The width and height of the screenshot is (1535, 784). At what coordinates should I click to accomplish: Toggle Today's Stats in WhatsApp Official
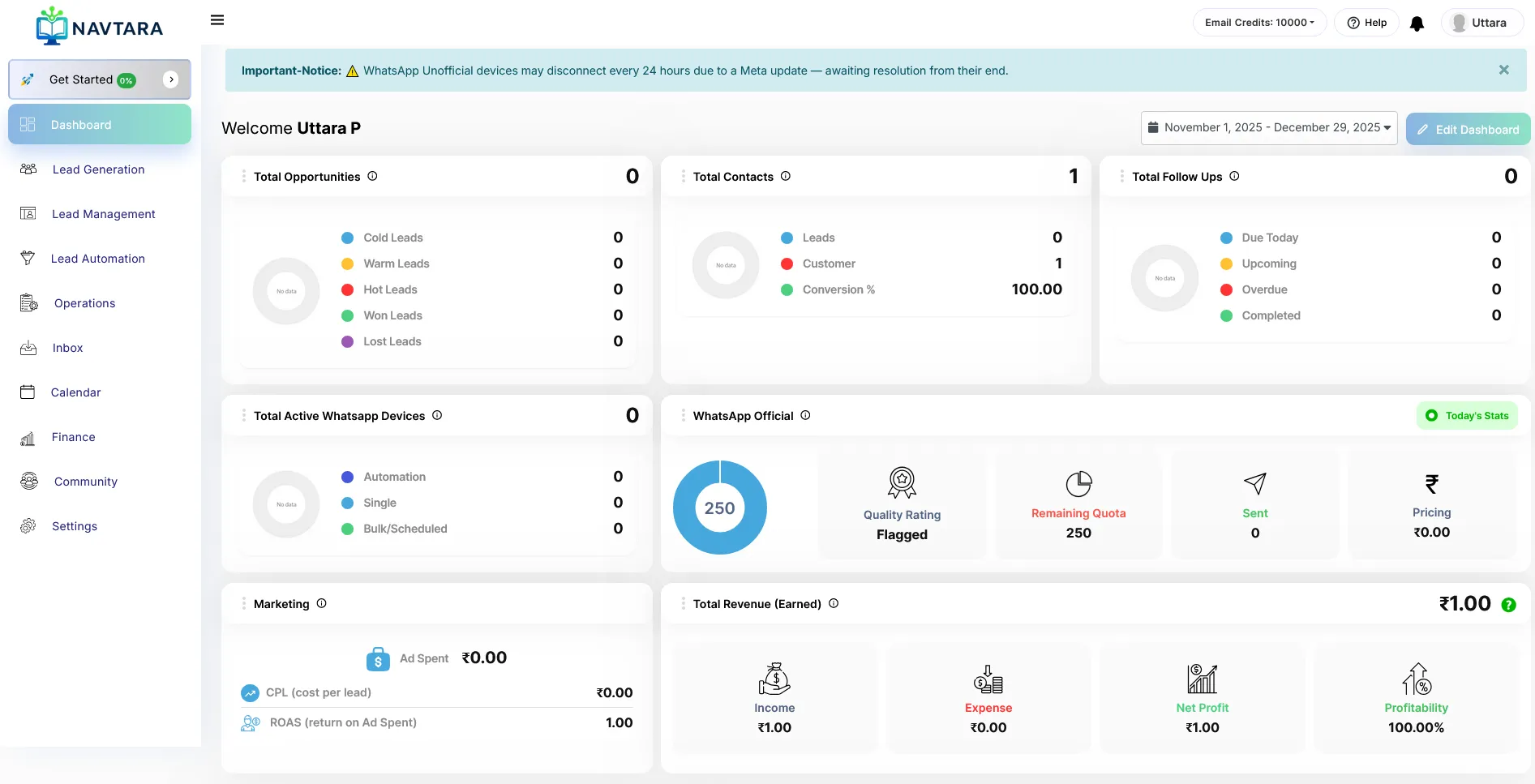(1467, 416)
